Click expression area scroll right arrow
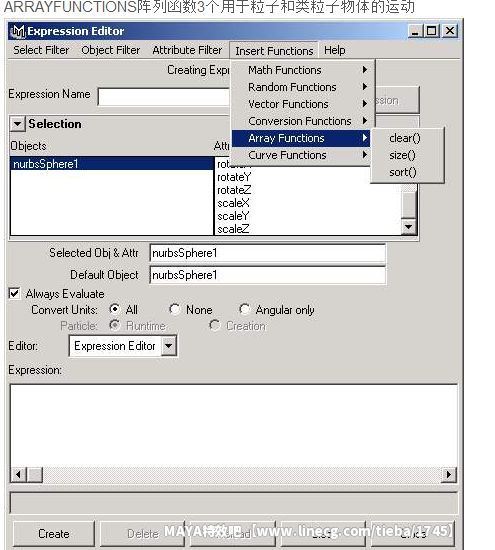The image size is (495, 550). [449, 475]
